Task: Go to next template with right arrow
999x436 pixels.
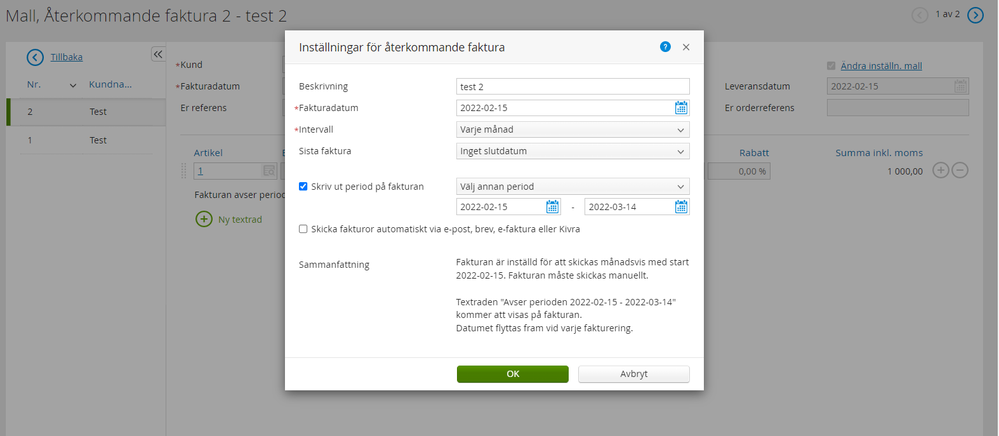Action: click(x=975, y=15)
